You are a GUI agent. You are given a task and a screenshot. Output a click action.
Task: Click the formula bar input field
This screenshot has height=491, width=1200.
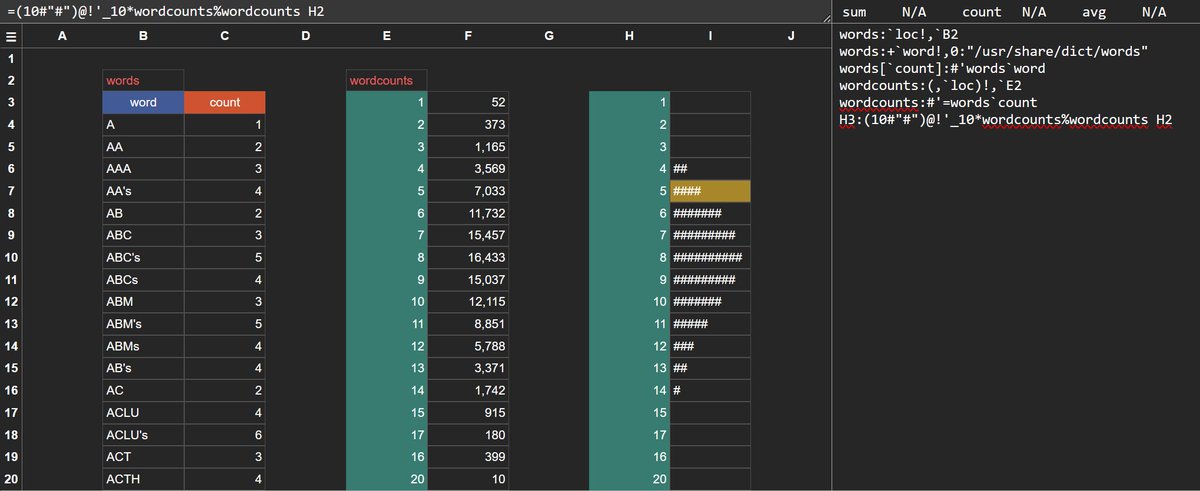point(415,12)
